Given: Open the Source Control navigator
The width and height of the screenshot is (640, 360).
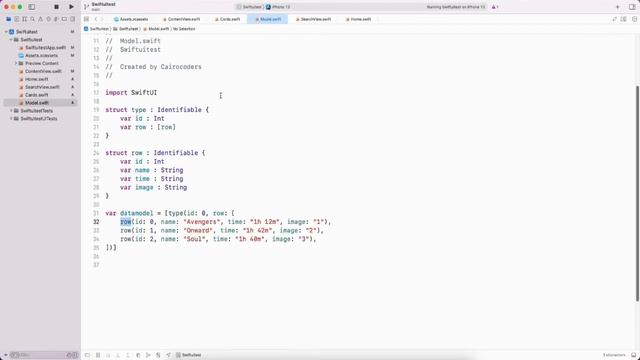Looking at the screenshot, I should pos(17,19).
